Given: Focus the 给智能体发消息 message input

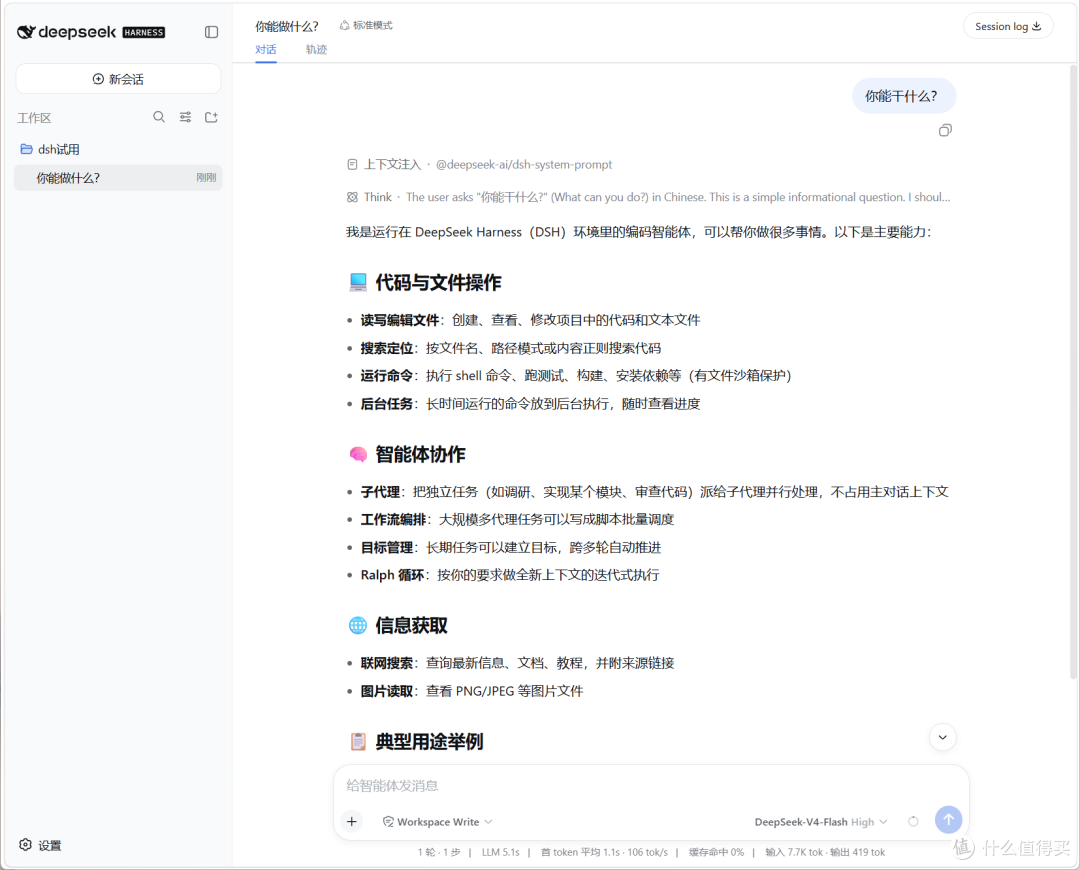Looking at the screenshot, I should pyautogui.click(x=651, y=786).
